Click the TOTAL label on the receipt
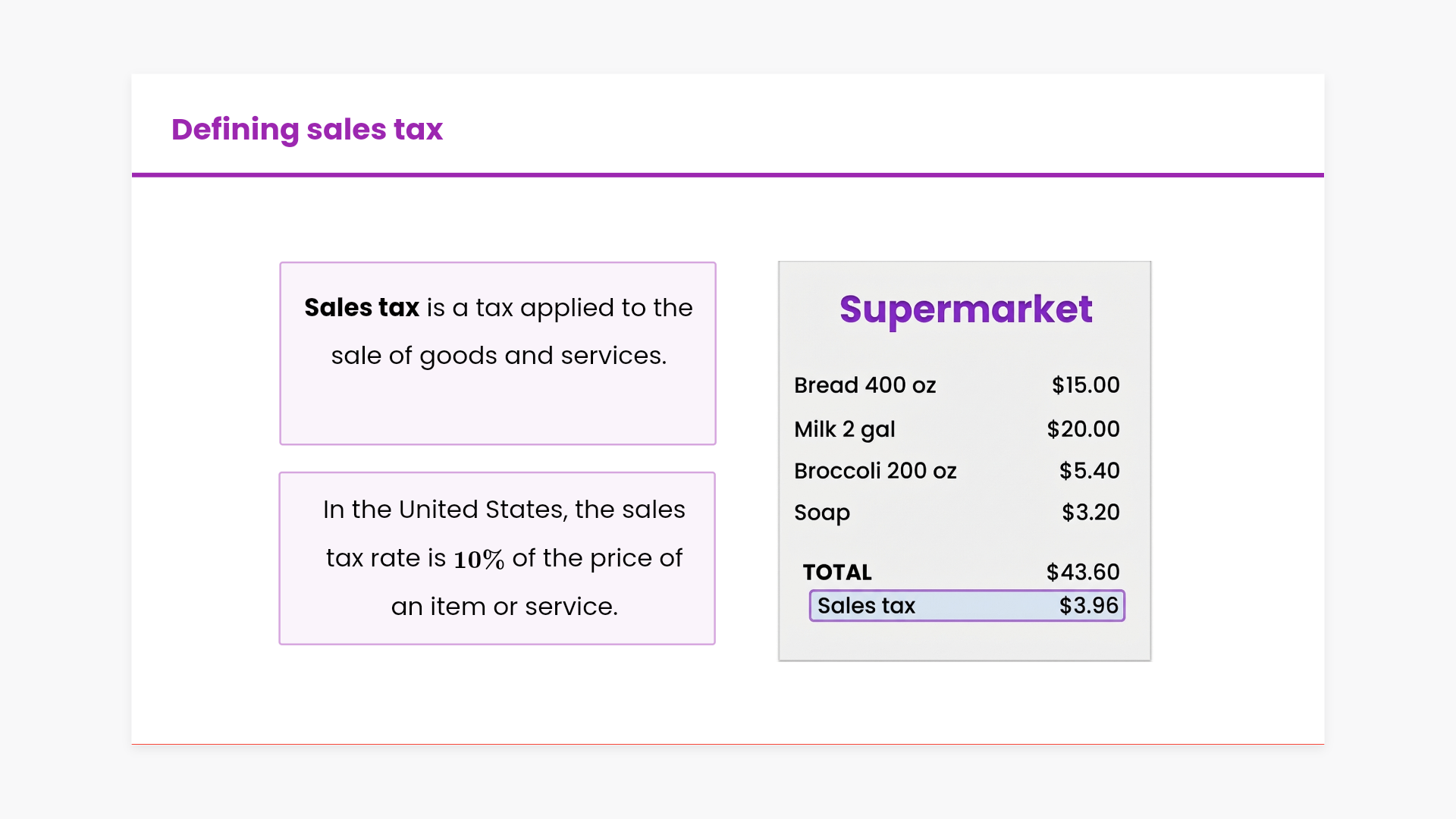 pos(837,573)
